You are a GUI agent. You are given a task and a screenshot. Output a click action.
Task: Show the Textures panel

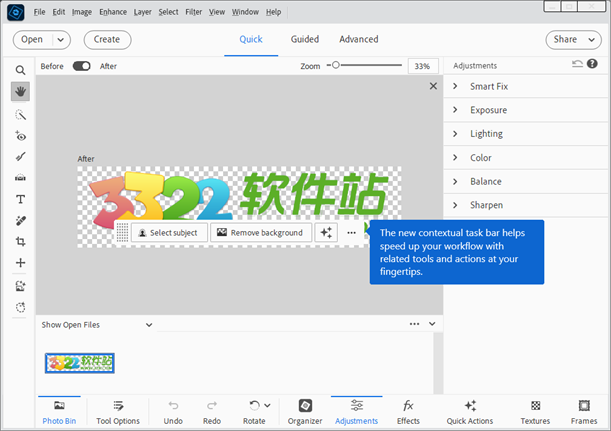point(535,411)
